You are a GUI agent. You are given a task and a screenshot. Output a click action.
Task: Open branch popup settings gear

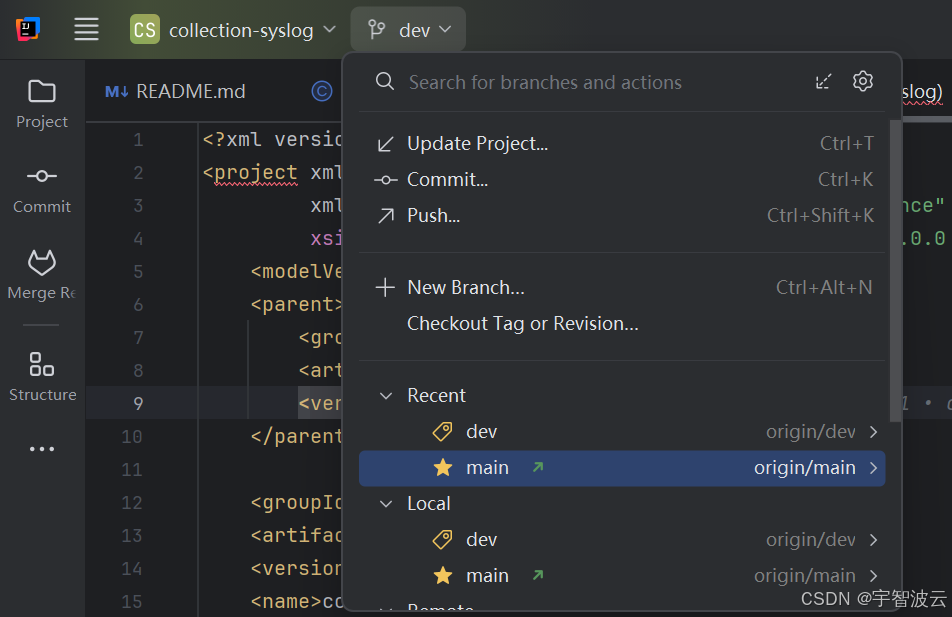(x=863, y=82)
